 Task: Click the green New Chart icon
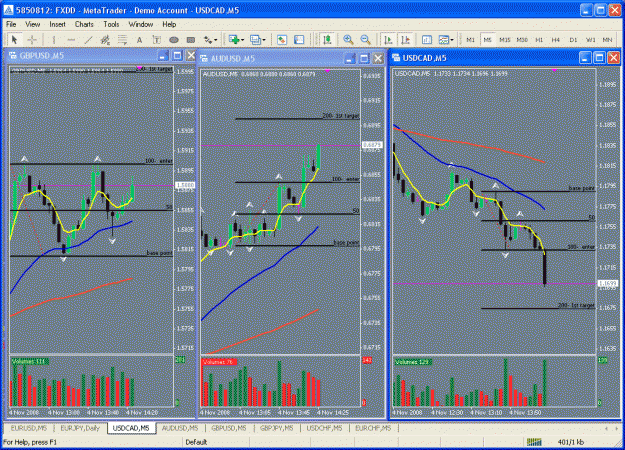coord(234,39)
